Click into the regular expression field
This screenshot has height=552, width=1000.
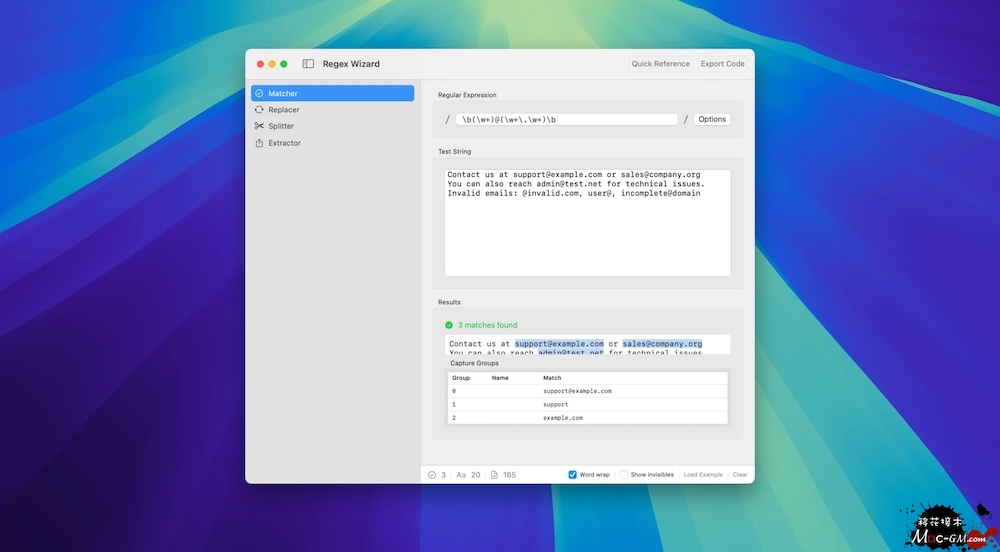click(566, 119)
